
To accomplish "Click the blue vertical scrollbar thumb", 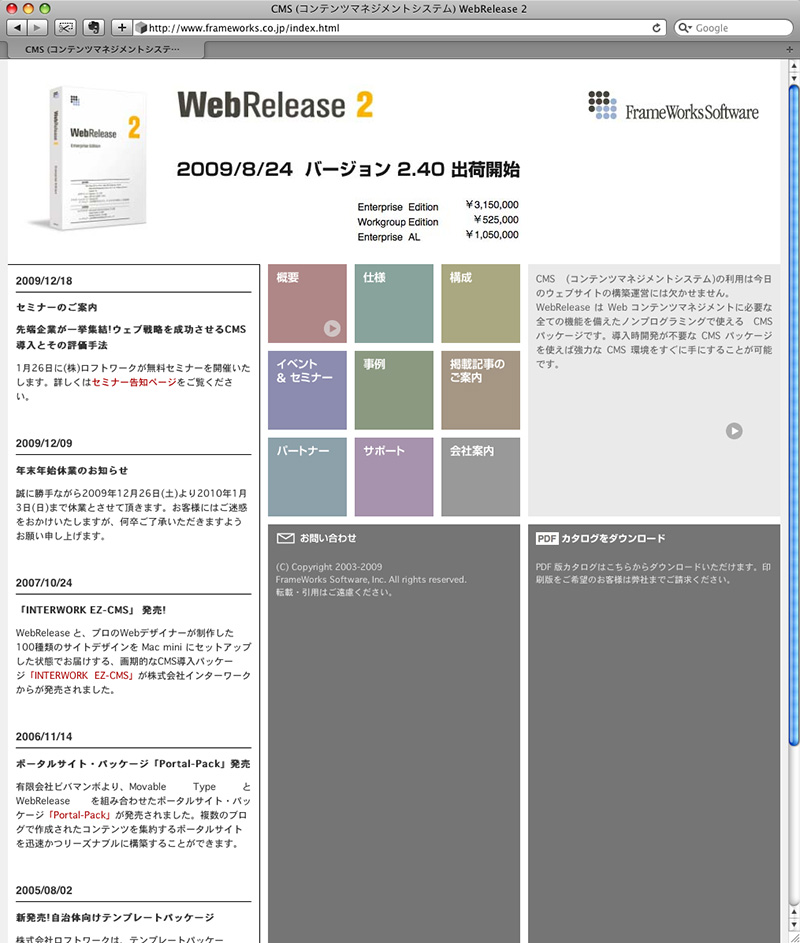I will click(793, 415).
